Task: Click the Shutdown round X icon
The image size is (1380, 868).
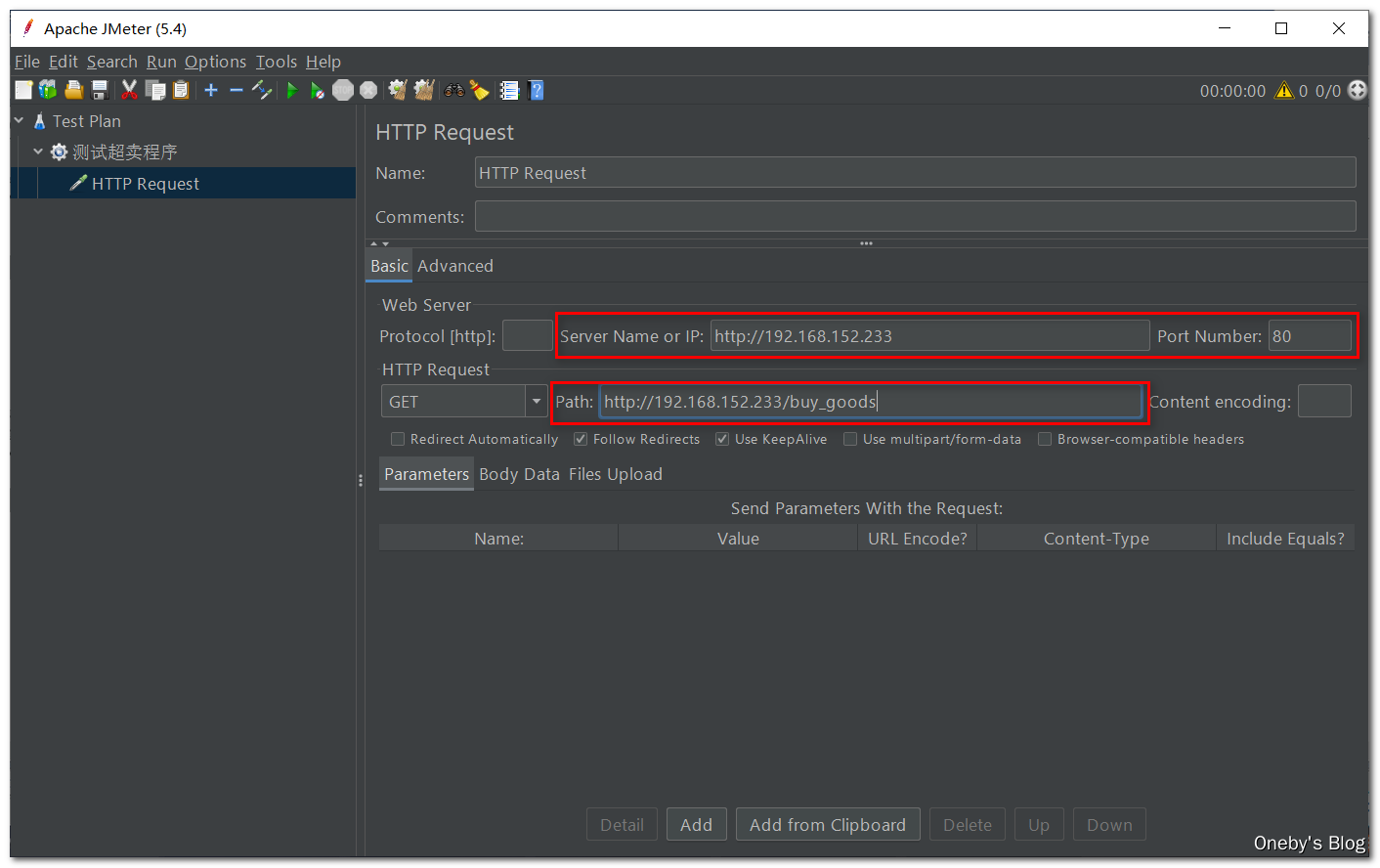Action: click(368, 90)
